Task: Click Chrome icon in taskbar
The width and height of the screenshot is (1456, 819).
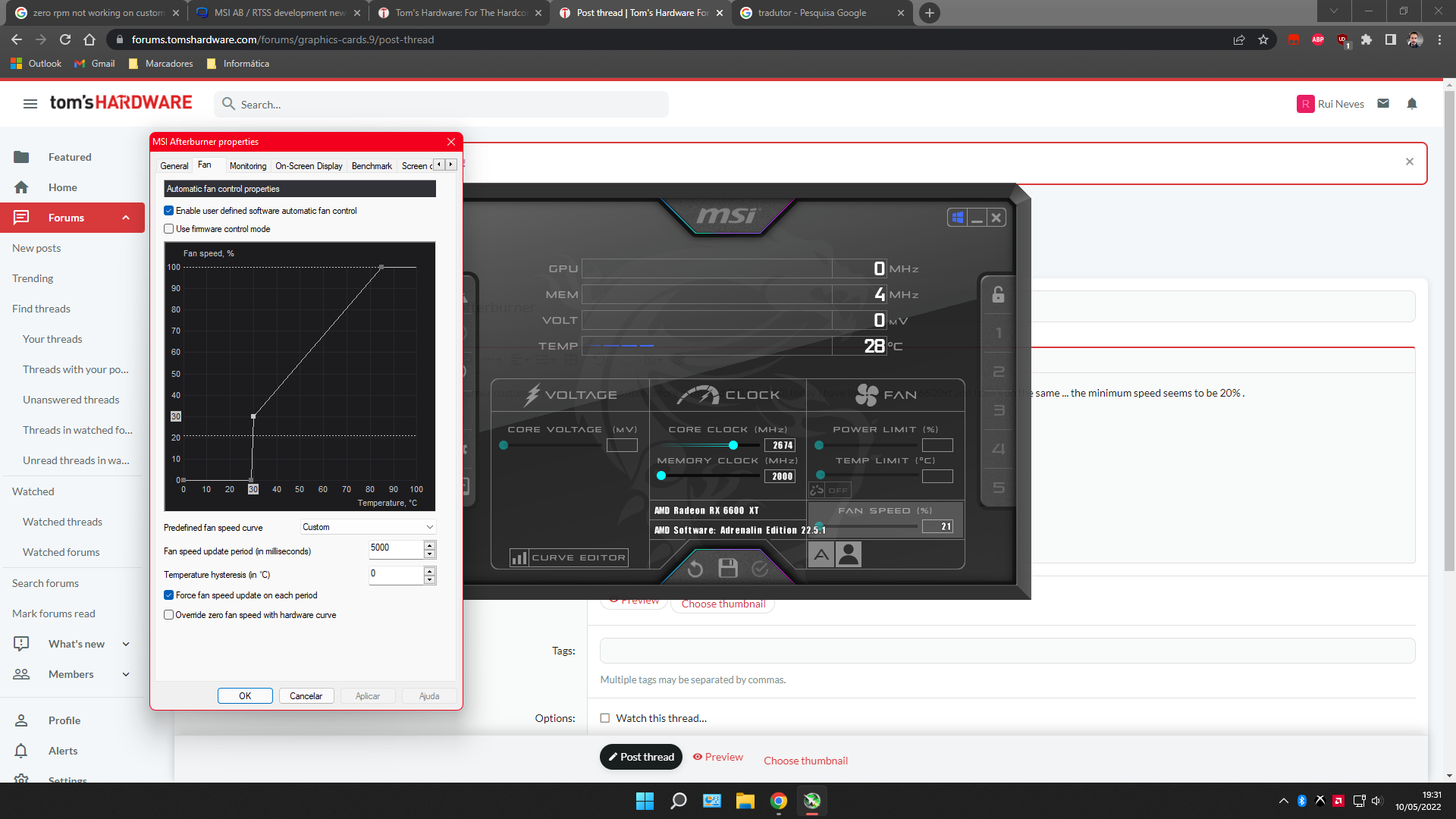Action: coord(779,801)
